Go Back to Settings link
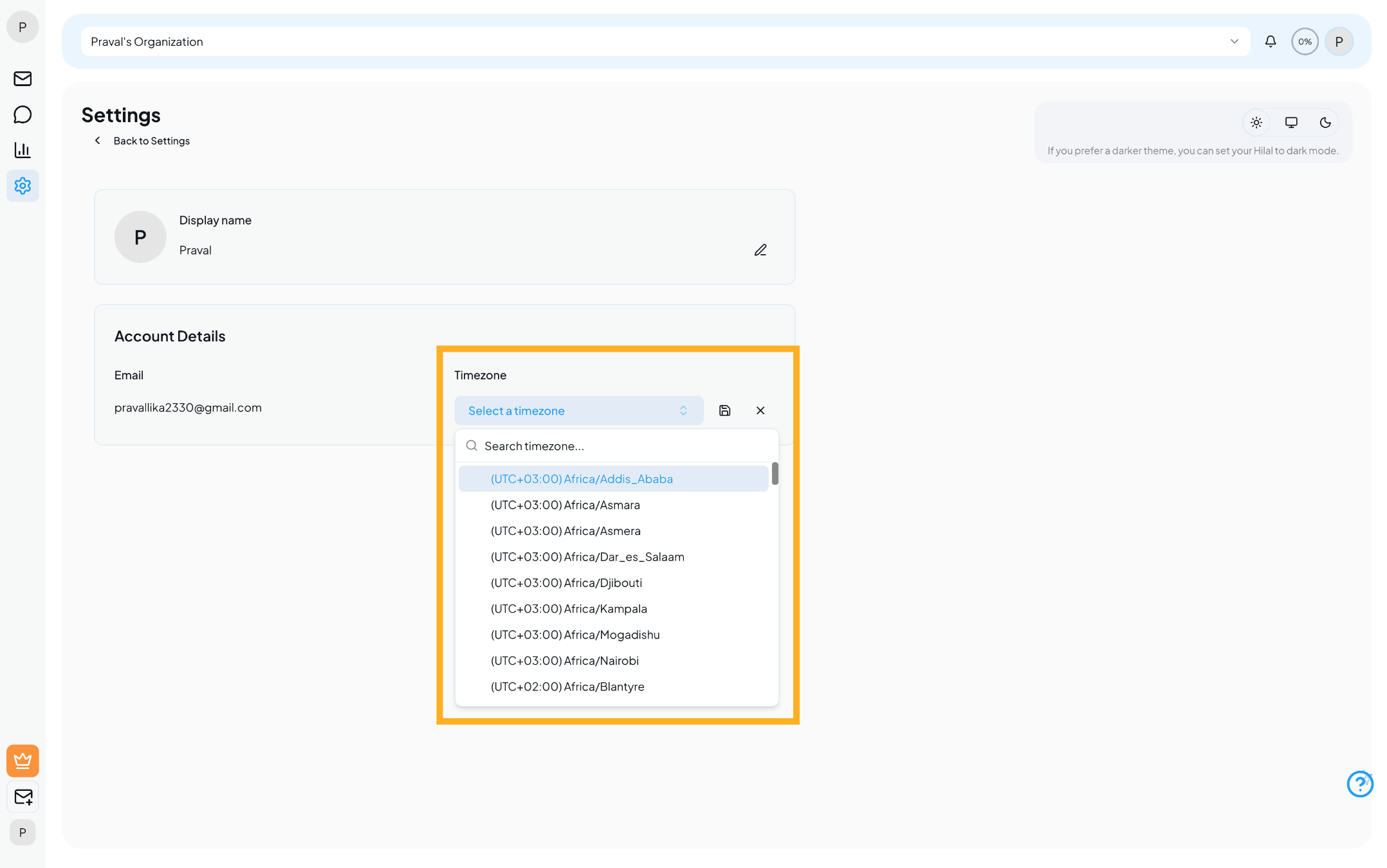 pos(151,141)
